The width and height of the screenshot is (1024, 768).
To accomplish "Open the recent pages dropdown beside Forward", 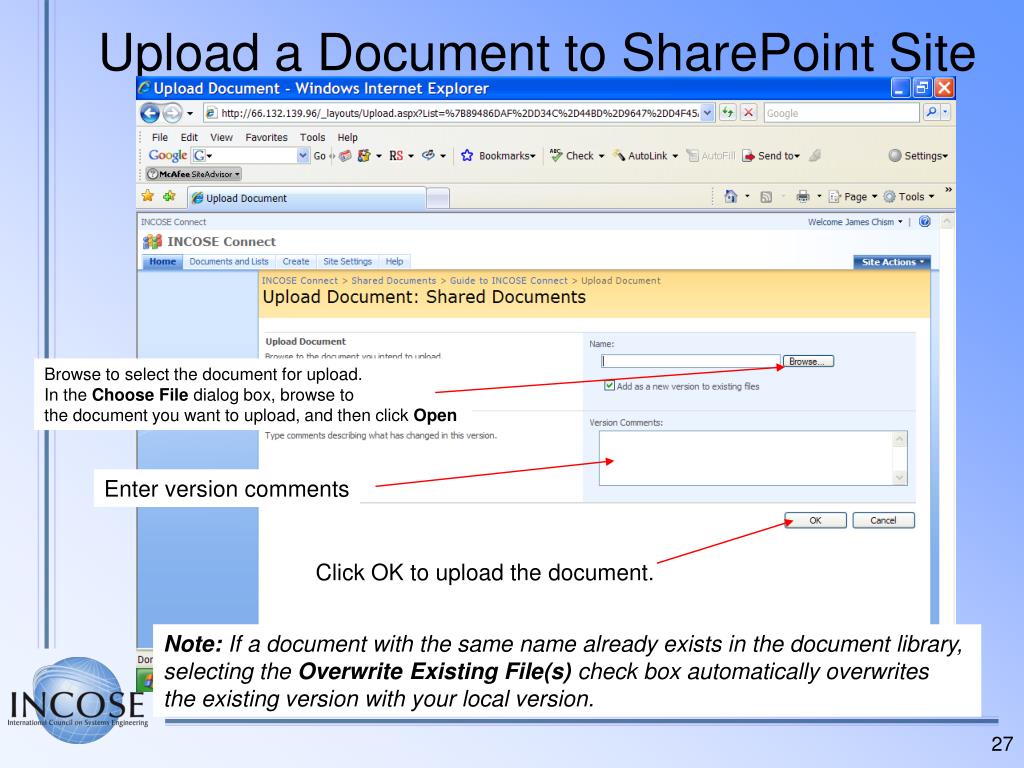I will pyautogui.click(x=190, y=114).
